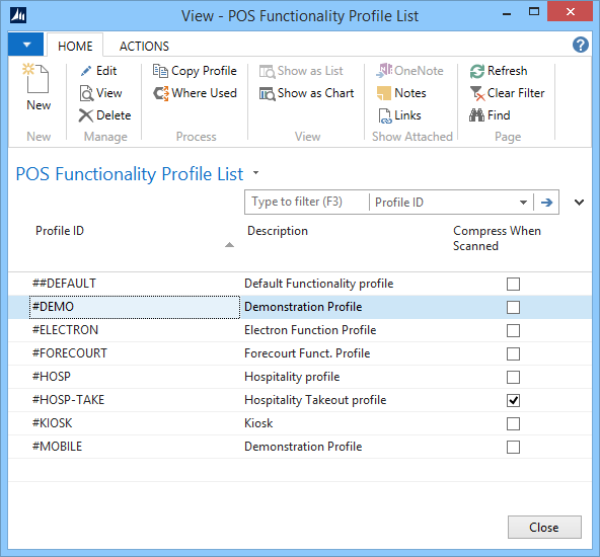Expand the POS Functionality Profile List title dropdown
The width and height of the screenshot is (600, 557).
point(257,173)
